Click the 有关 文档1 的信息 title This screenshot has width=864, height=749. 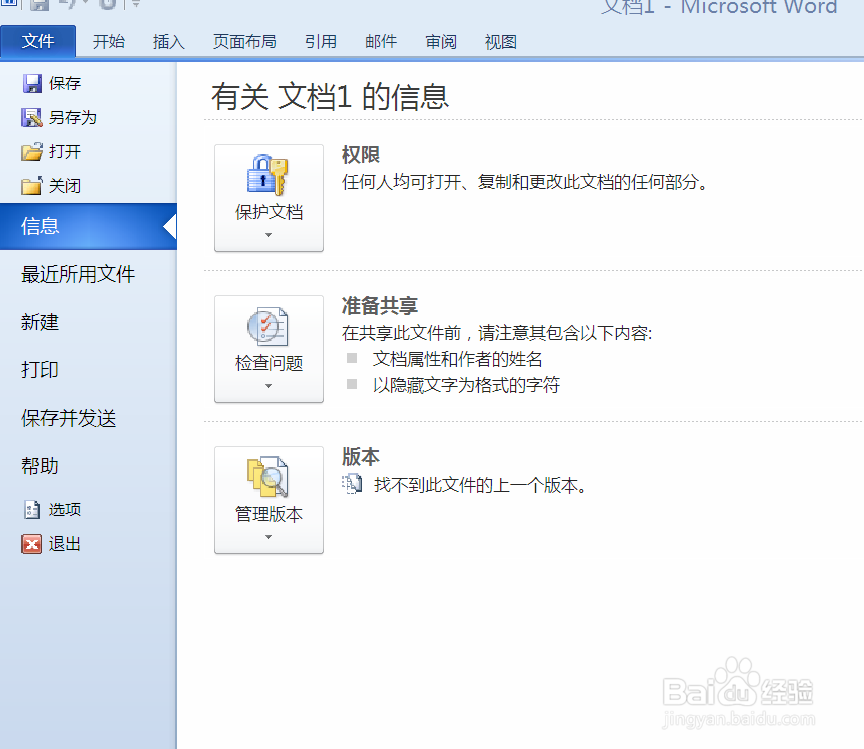tap(330, 96)
